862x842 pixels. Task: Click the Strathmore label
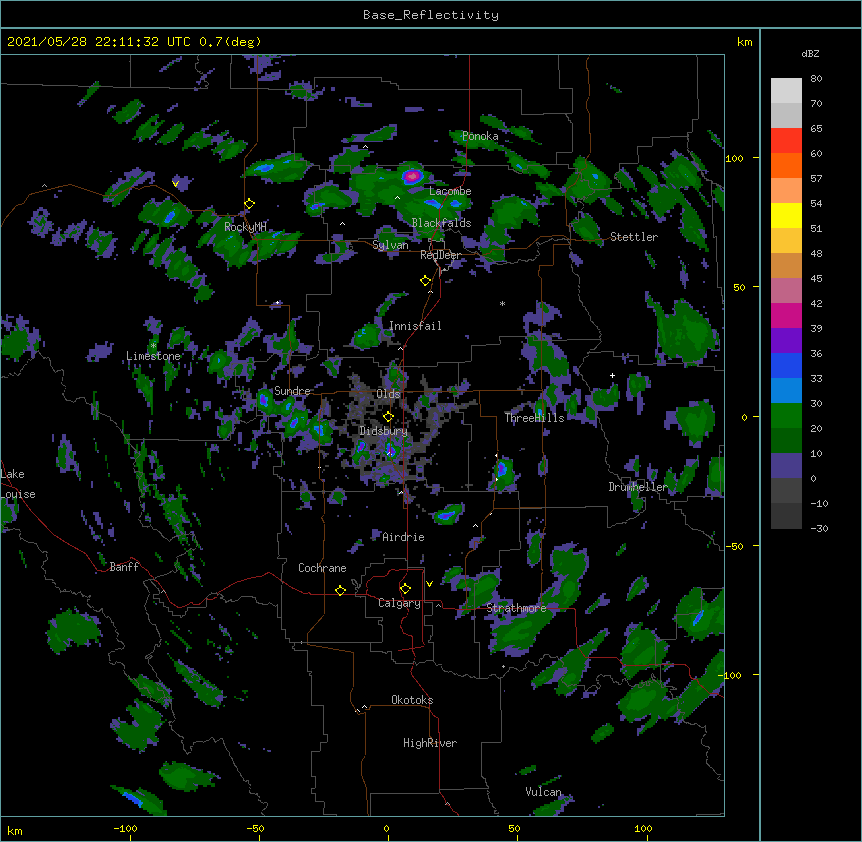point(517,608)
